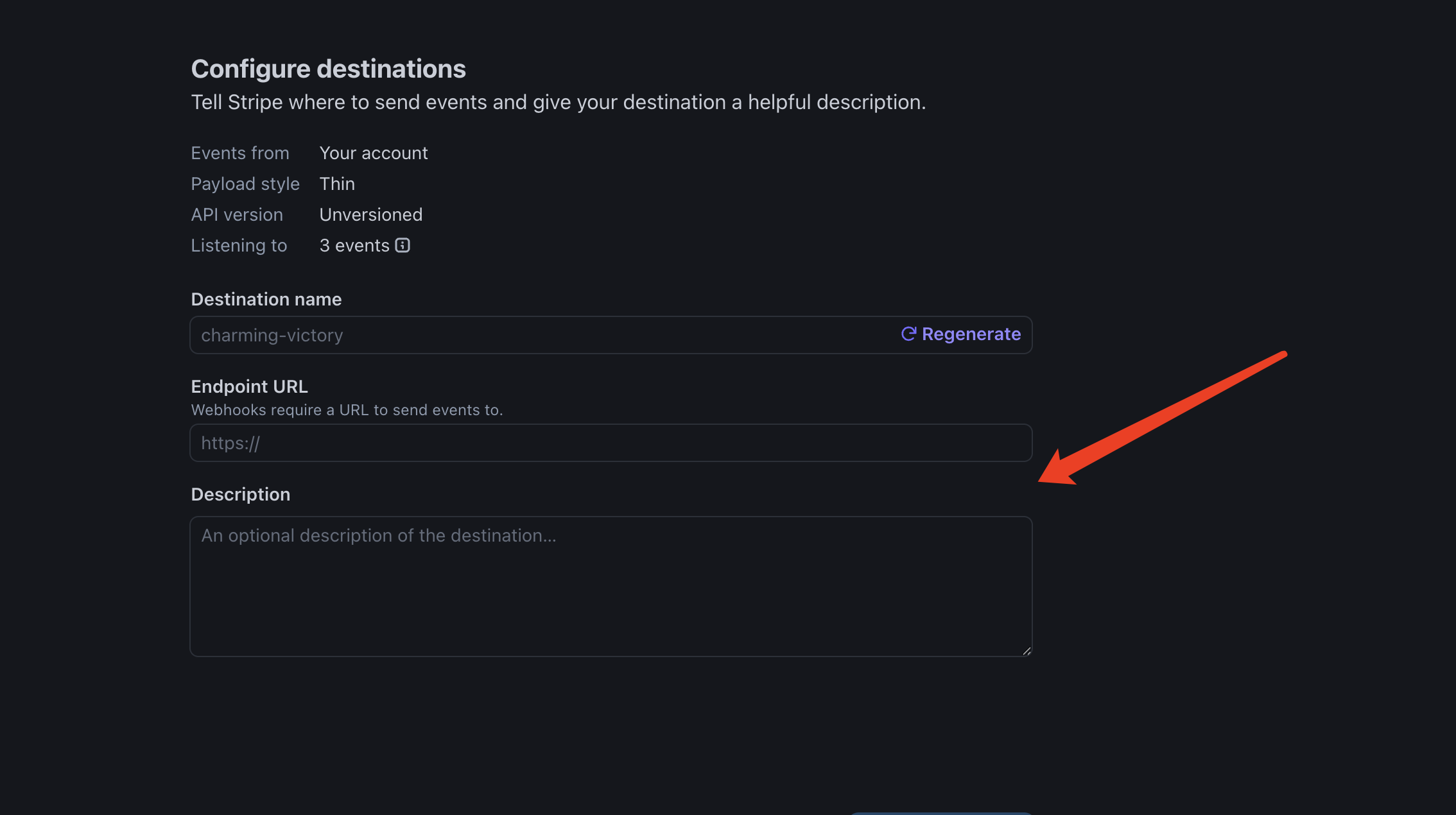This screenshot has height=815, width=1456.
Task: Click the Configure destinations heading
Action: coord(329,69)
